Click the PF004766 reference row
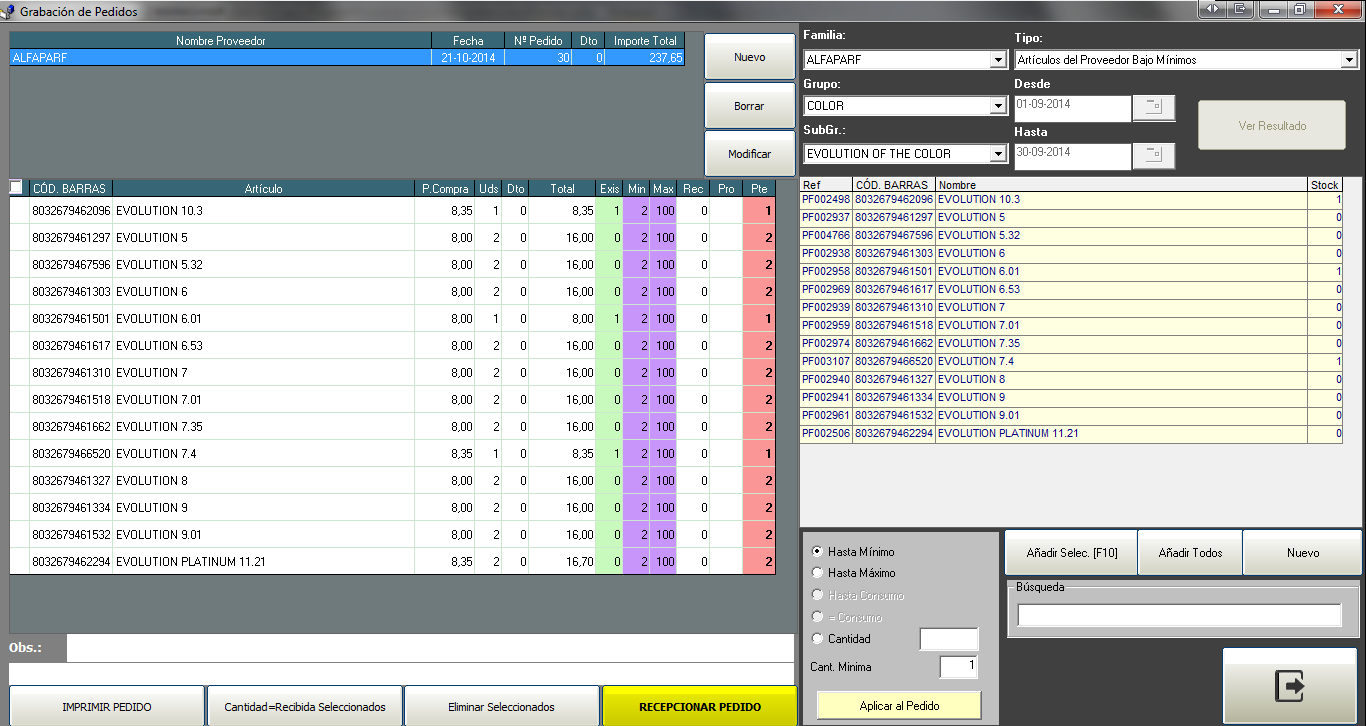This screenshot has width=1366, height=726. click(x=1071, y=236)
